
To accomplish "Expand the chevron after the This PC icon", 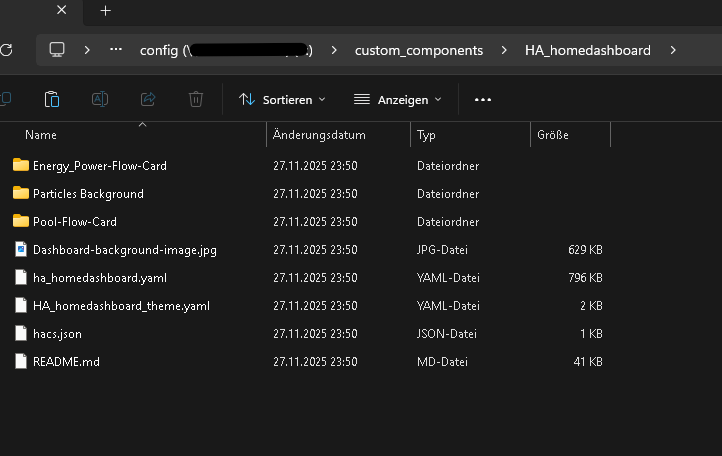I will pyautogui.click(x=87, y=50).
